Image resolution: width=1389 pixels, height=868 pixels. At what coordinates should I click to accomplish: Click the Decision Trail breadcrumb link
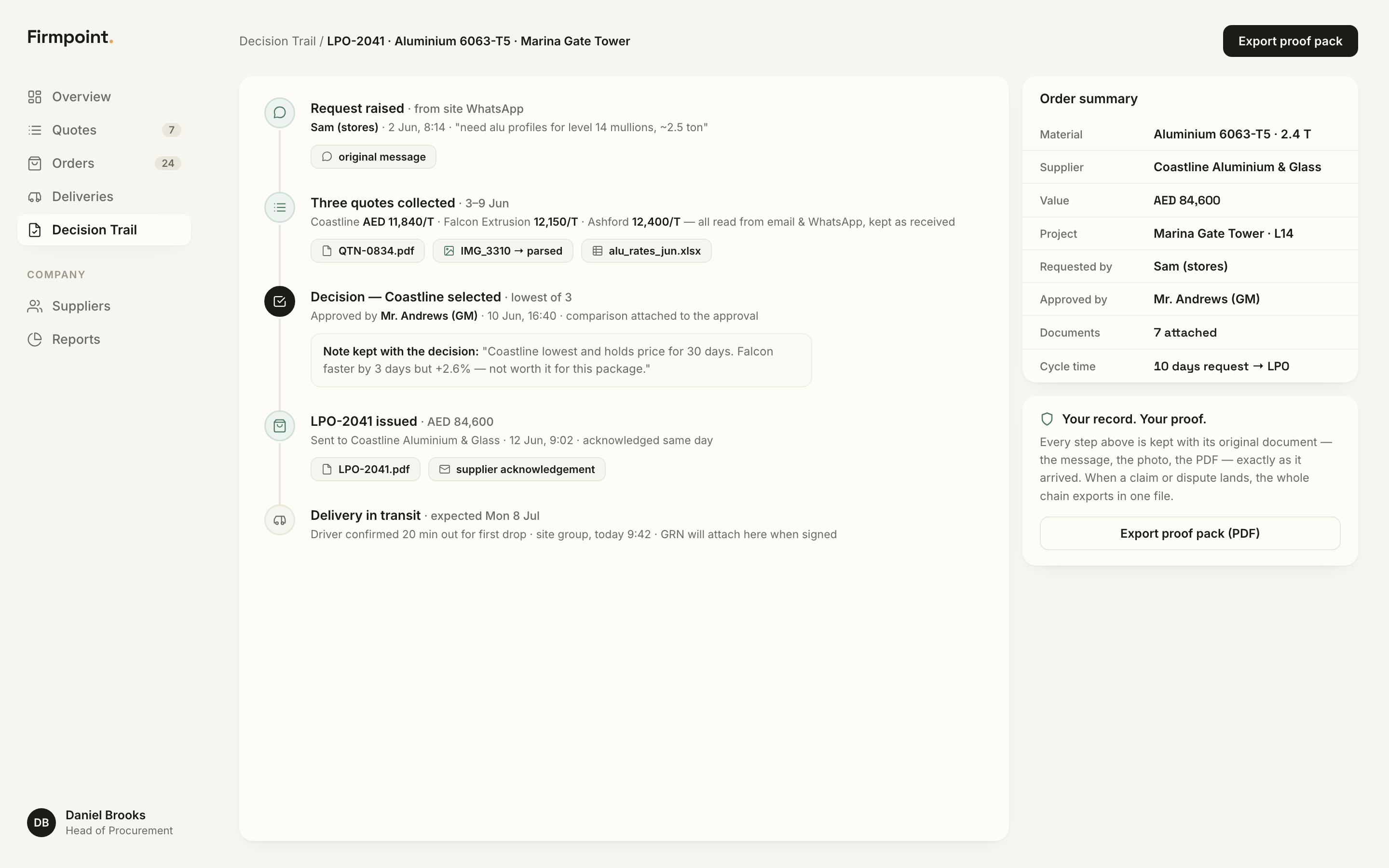[x=277, y=41]
